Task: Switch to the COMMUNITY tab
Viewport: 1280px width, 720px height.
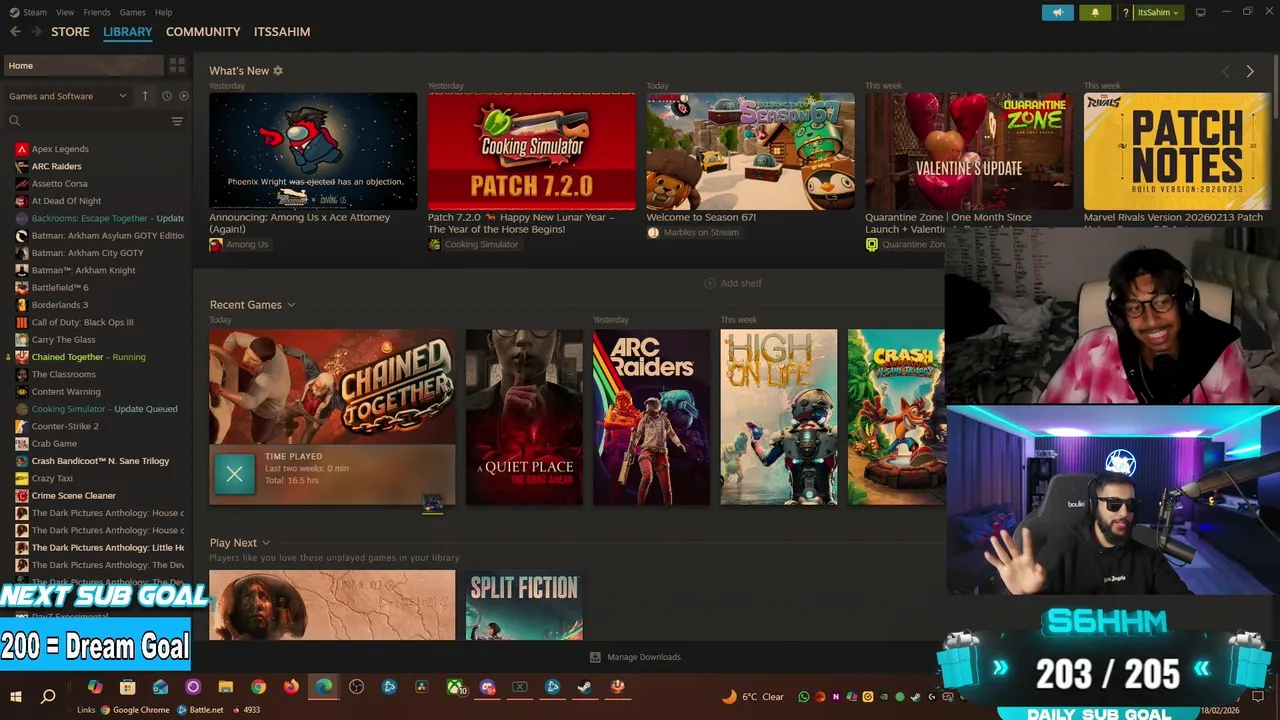Action: (203, 32)
